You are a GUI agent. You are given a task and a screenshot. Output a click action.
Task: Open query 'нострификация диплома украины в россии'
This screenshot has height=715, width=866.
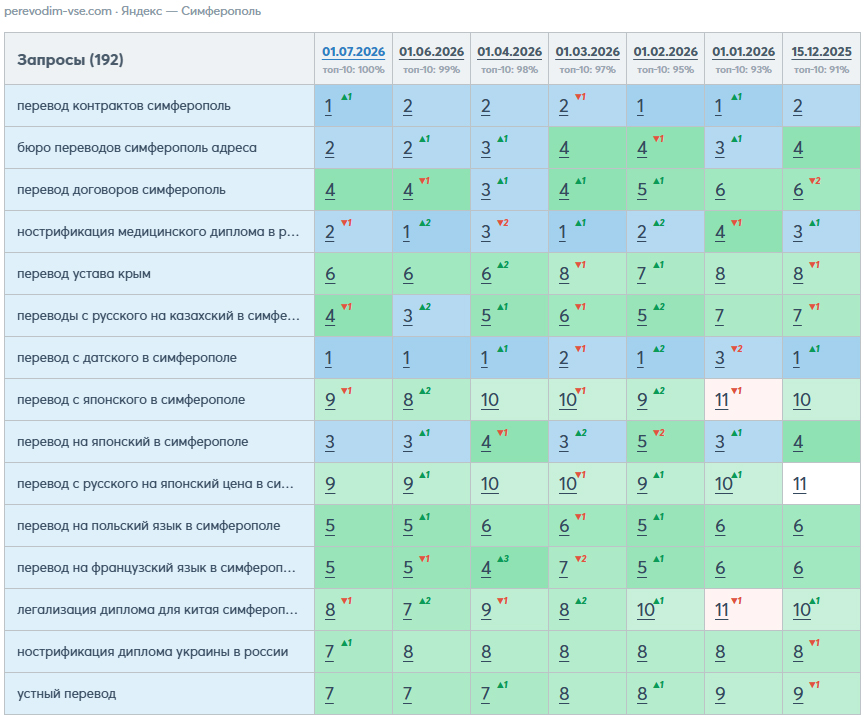click(152, 652)
